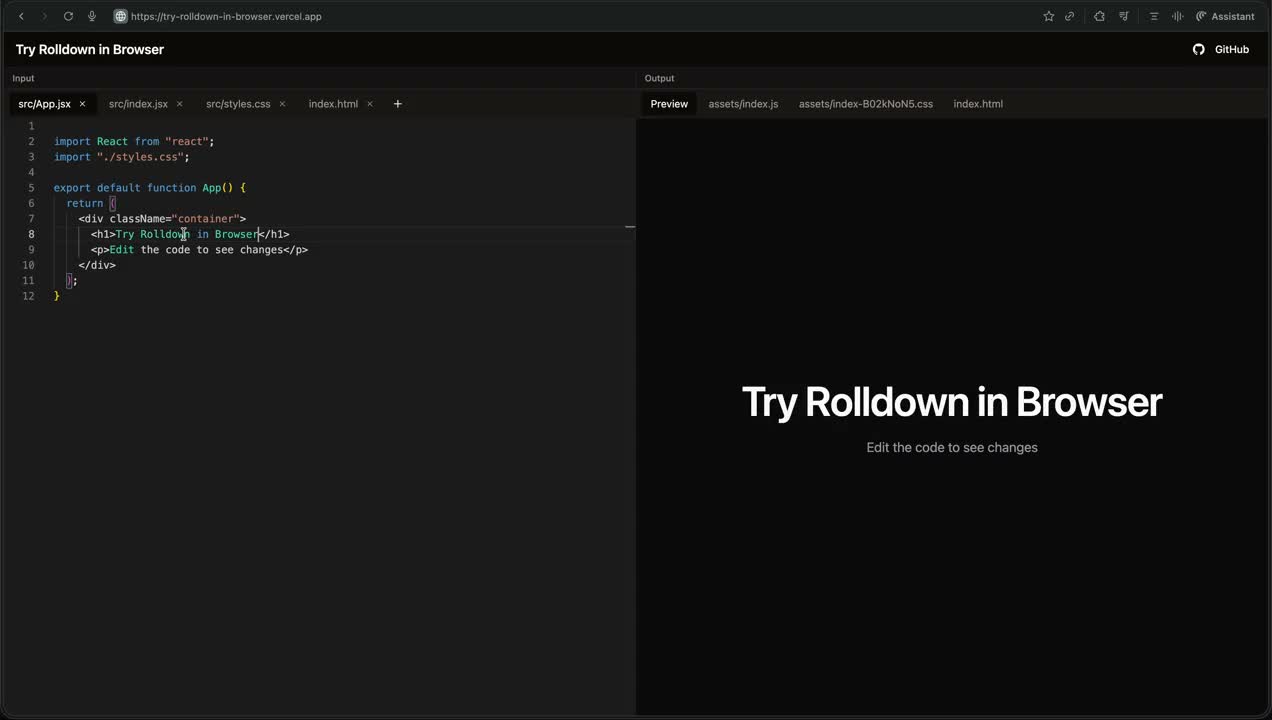Click the preview heading Try Rolldown in Browser
The image size is (1272, 720).
(952, 402)
